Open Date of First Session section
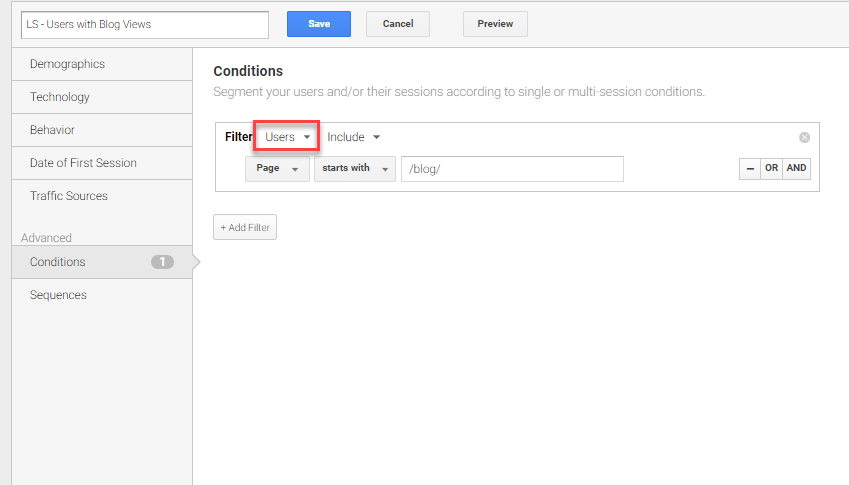This screenshot has width=849, height=485. point(83,163)
